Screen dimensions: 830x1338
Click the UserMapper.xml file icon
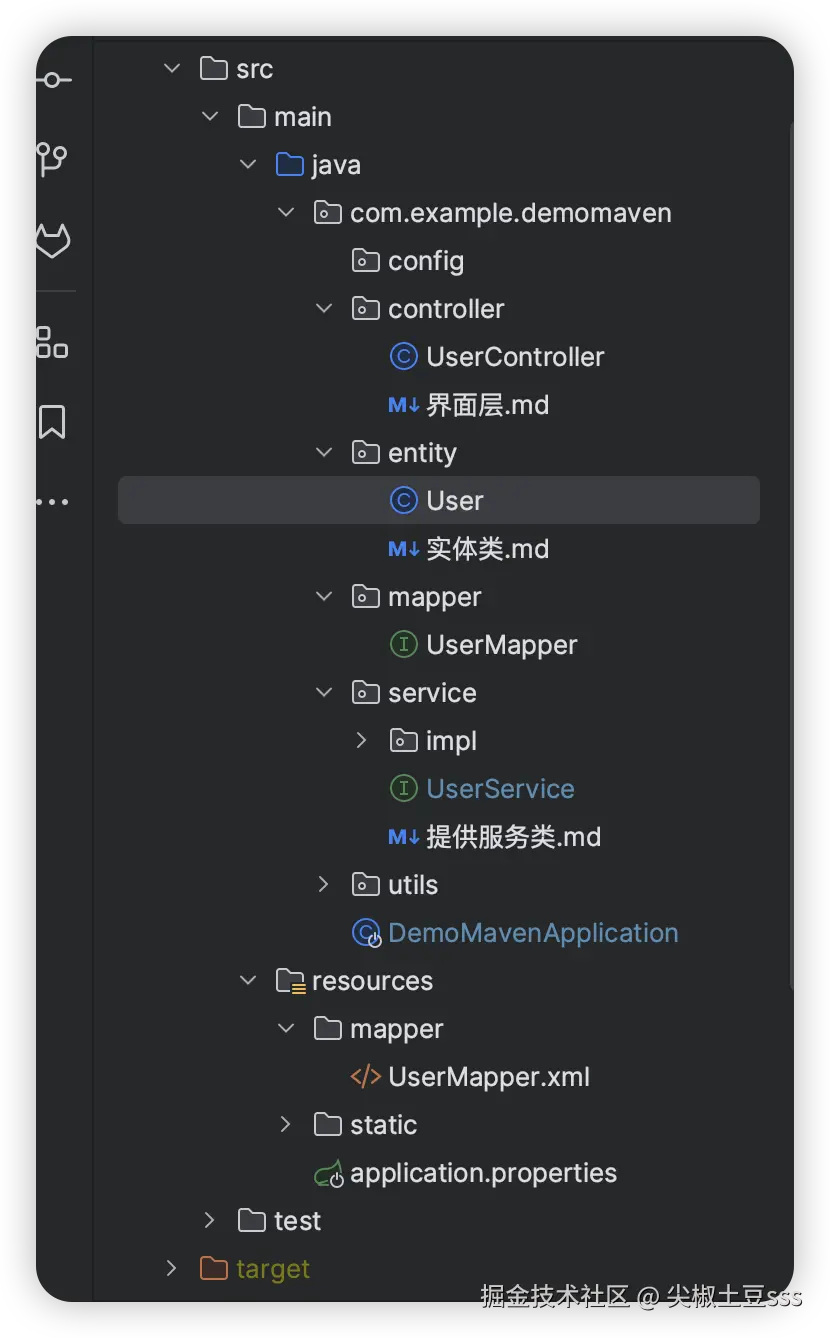(366, 1077)
